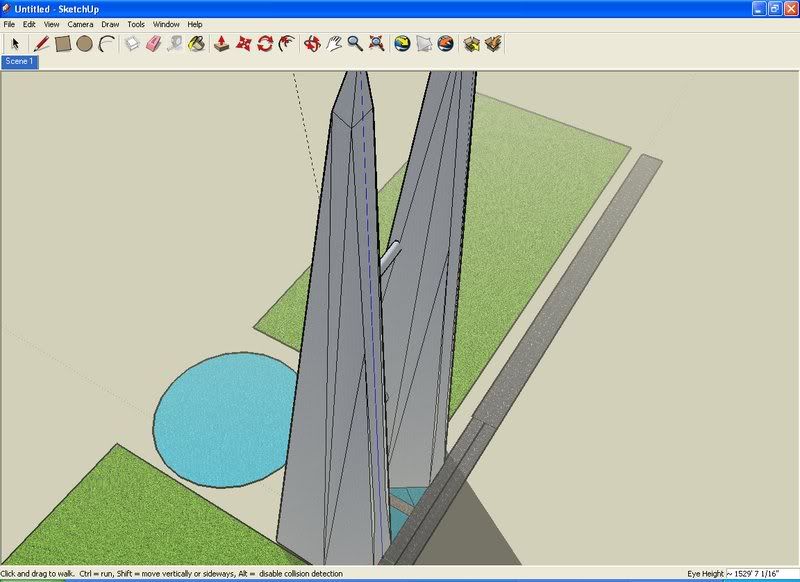Open the Edit menu
This screenshot has width=800, height=582.
click(29, 24)
